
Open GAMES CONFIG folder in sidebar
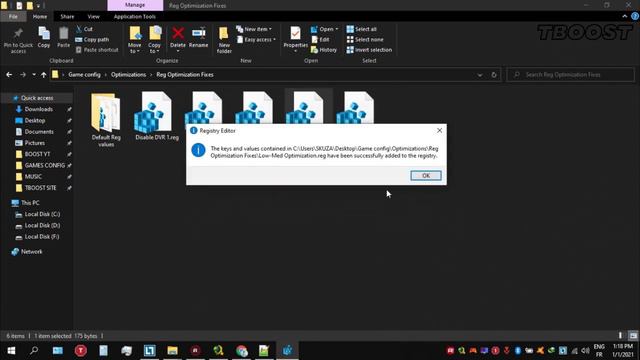pos(44,165)
